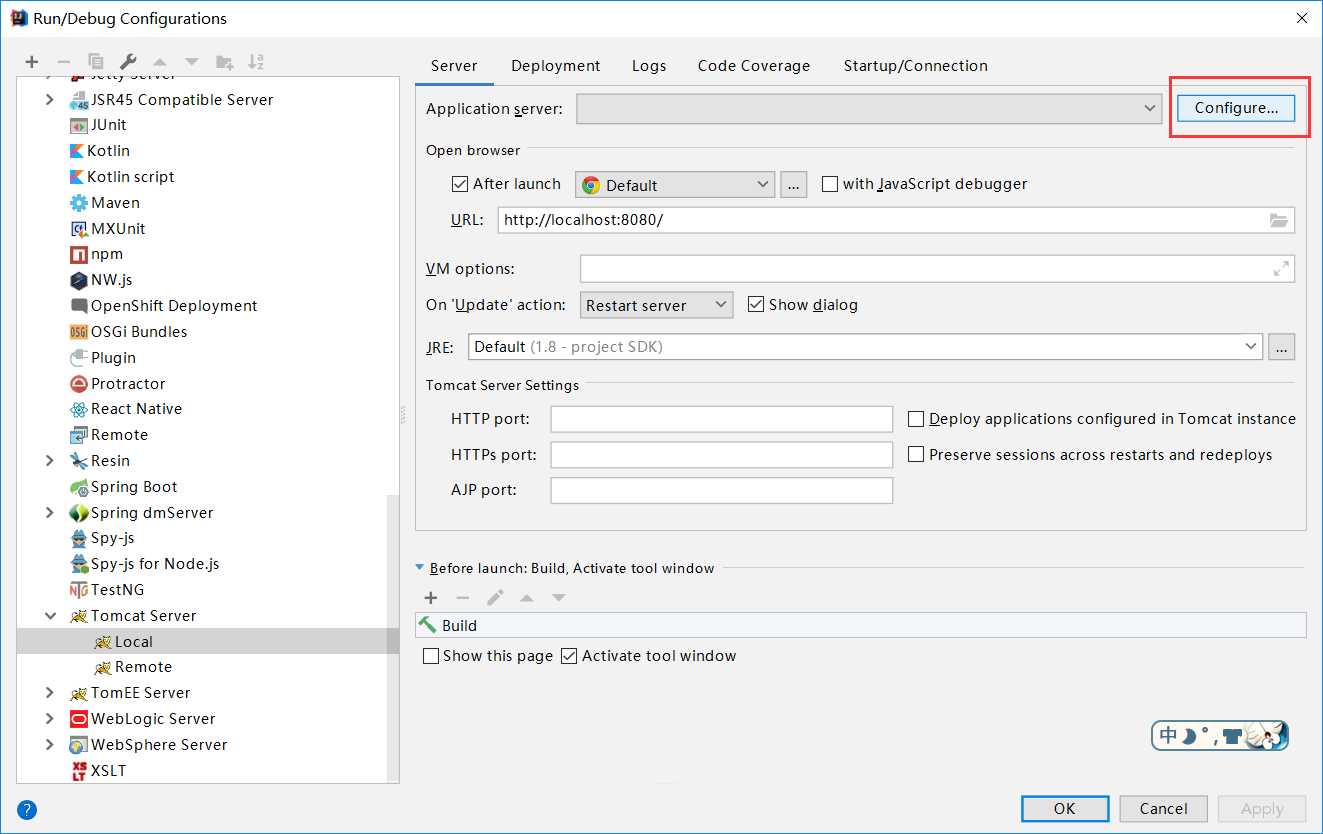Click the Edit Defaults wrench icon
Screen dimensions: 1323x834
(128, 62)
